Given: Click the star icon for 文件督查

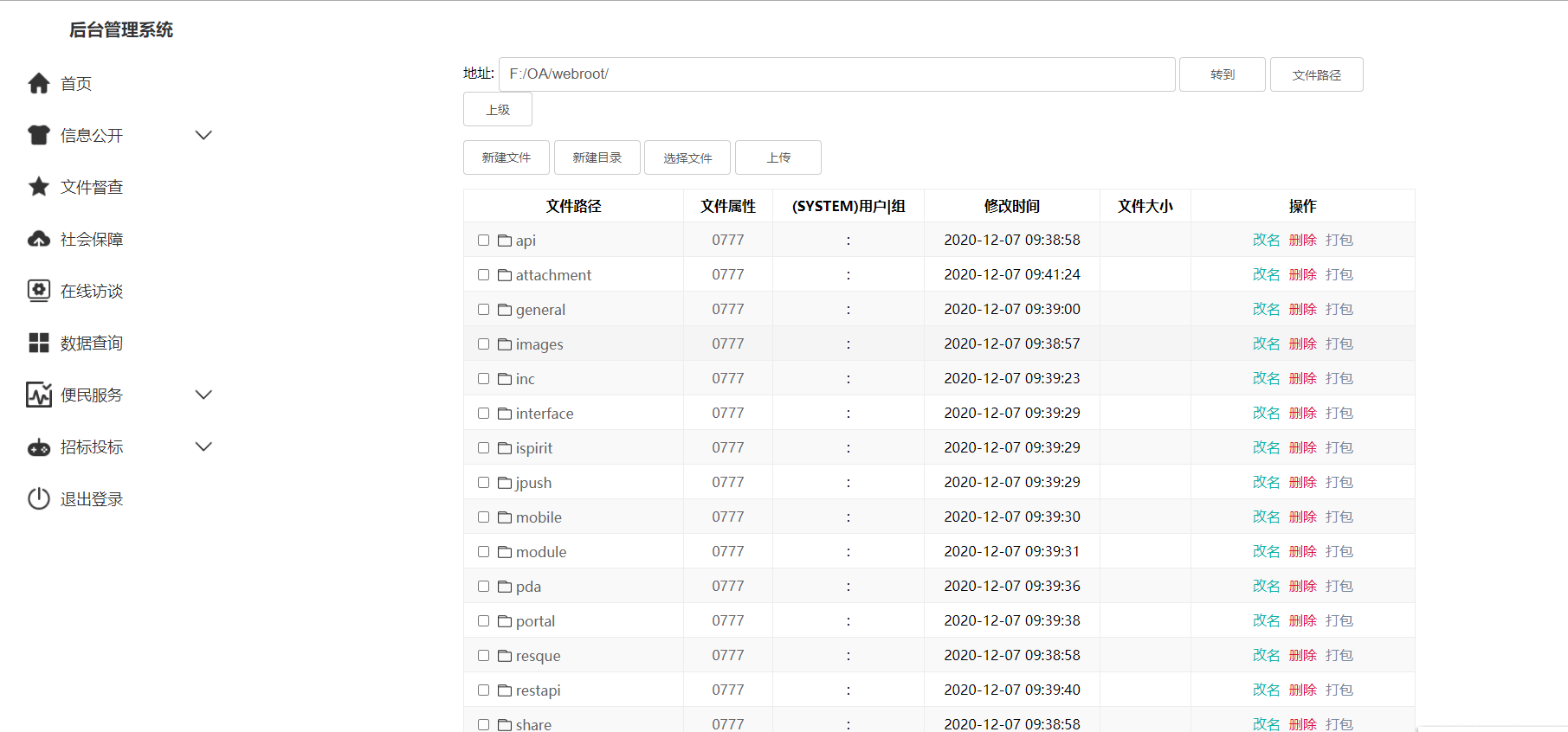Looking at the screenshot, I should click(x=39, y=187).
